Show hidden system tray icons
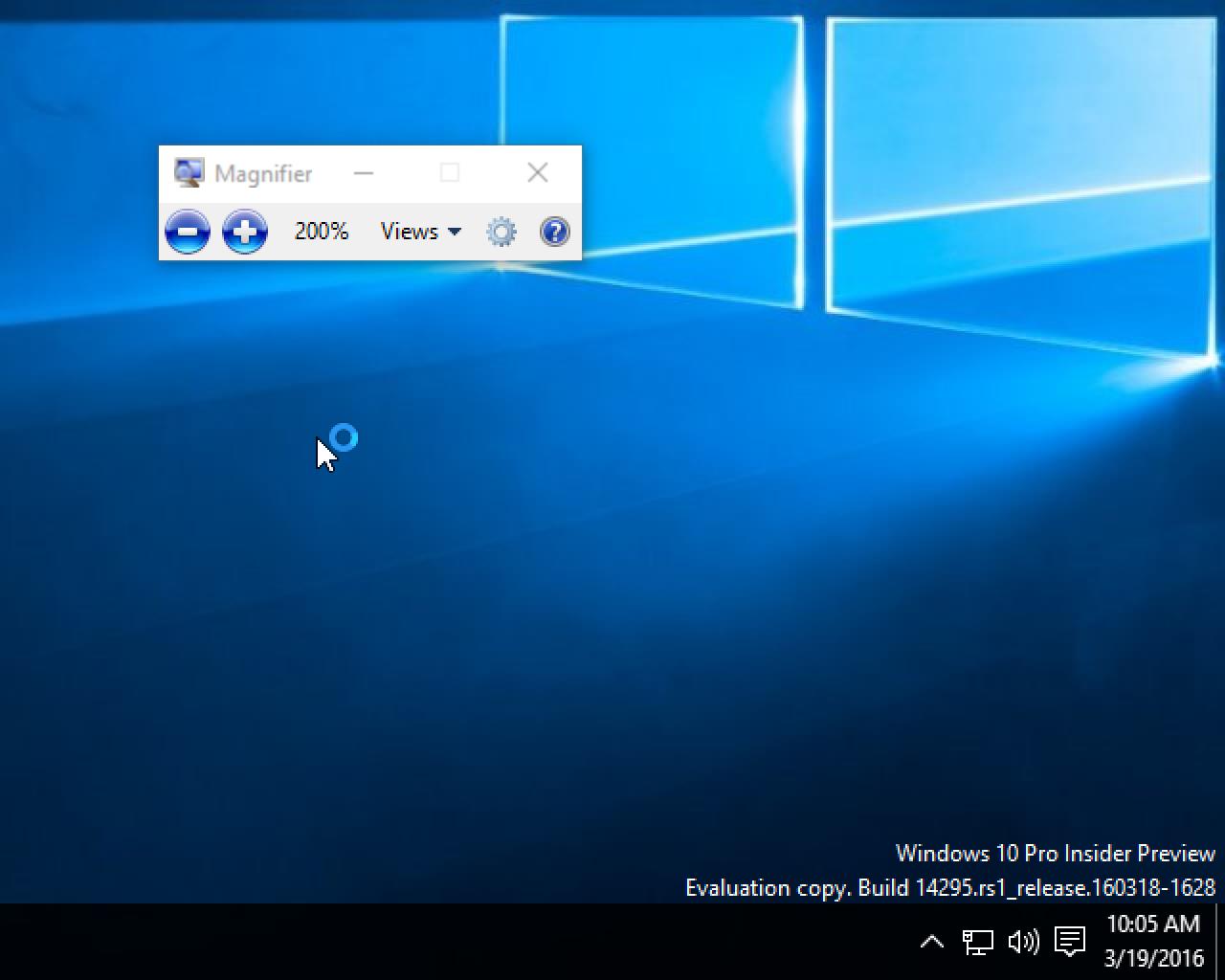1225x980 pixels. 932,943
